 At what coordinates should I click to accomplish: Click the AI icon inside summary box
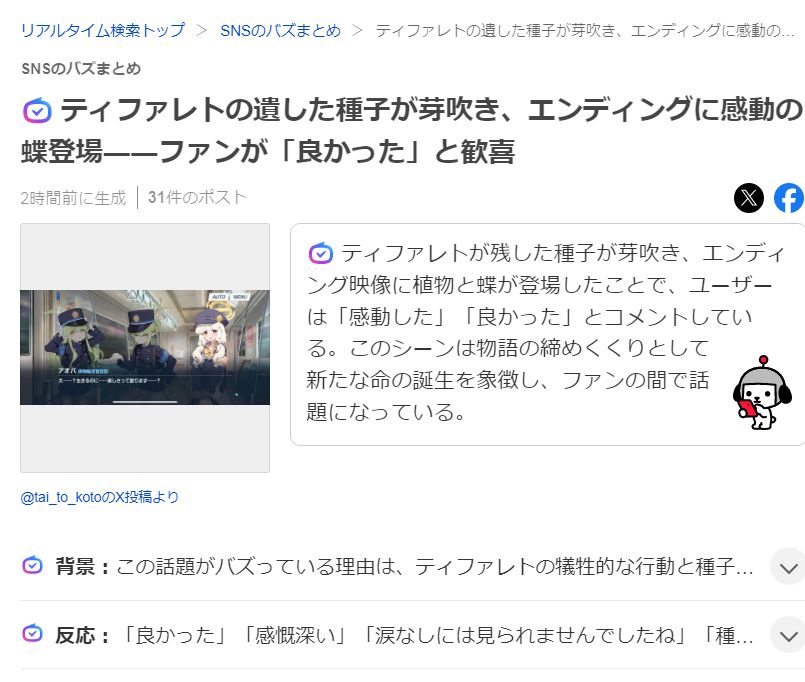[321, 253]
